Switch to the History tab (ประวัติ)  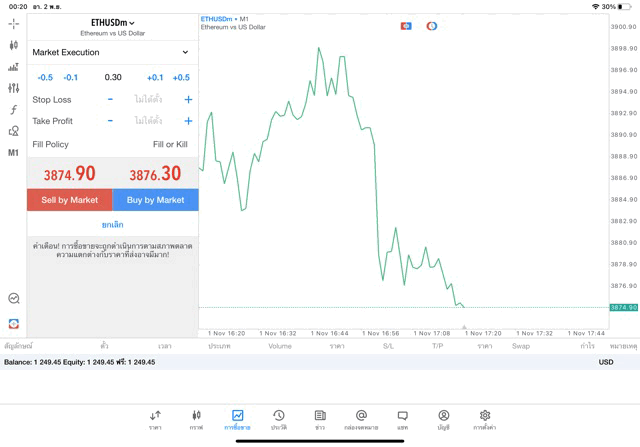point(278,420)
